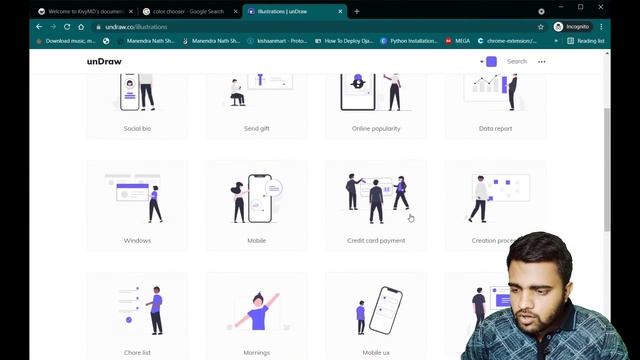Close the Illustrations unDraw tab
The image size is (640, 360).
[340, 11]
